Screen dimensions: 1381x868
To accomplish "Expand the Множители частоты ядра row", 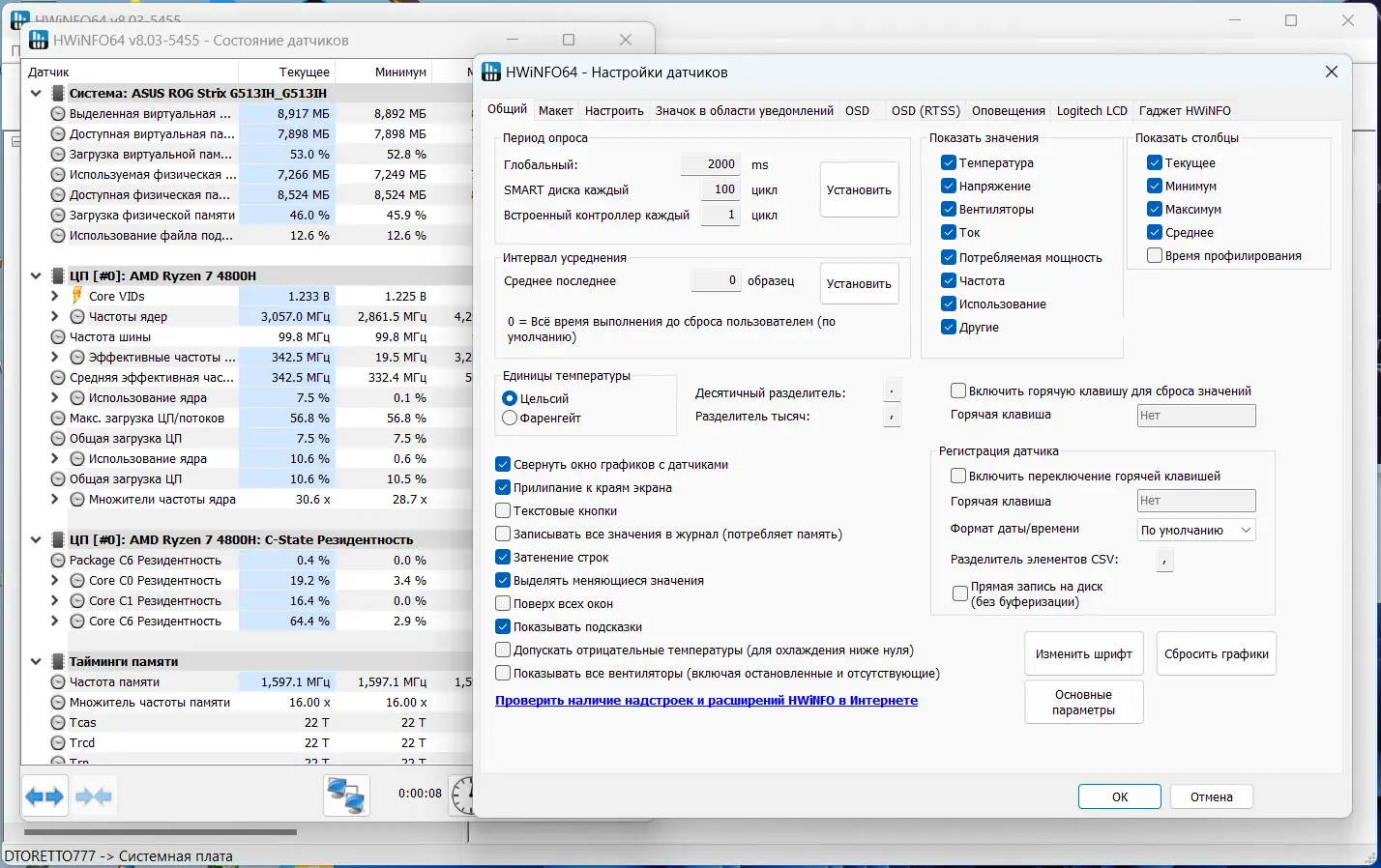I will 55,500.
